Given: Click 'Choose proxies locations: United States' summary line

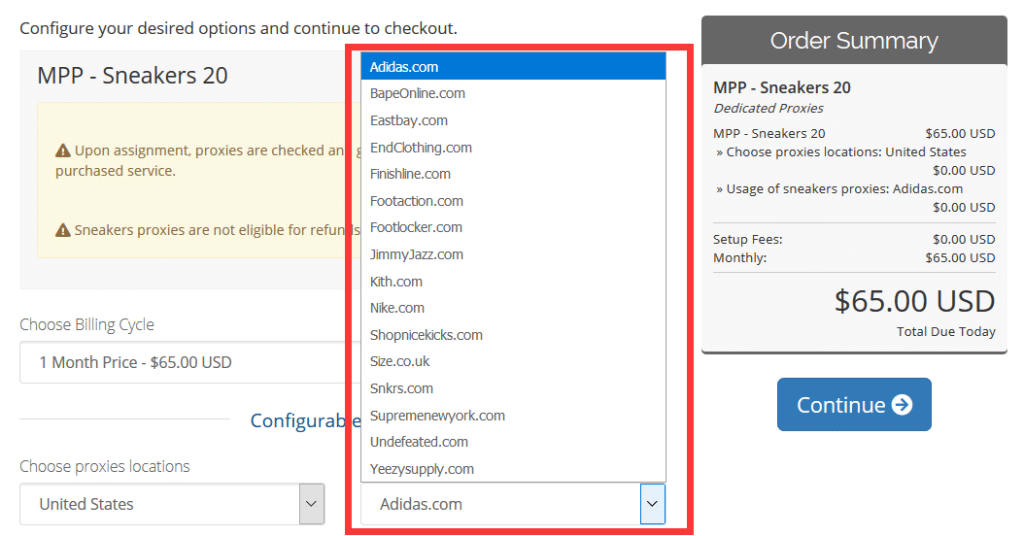Looking at the screenshot, I should tap(841, 152).
